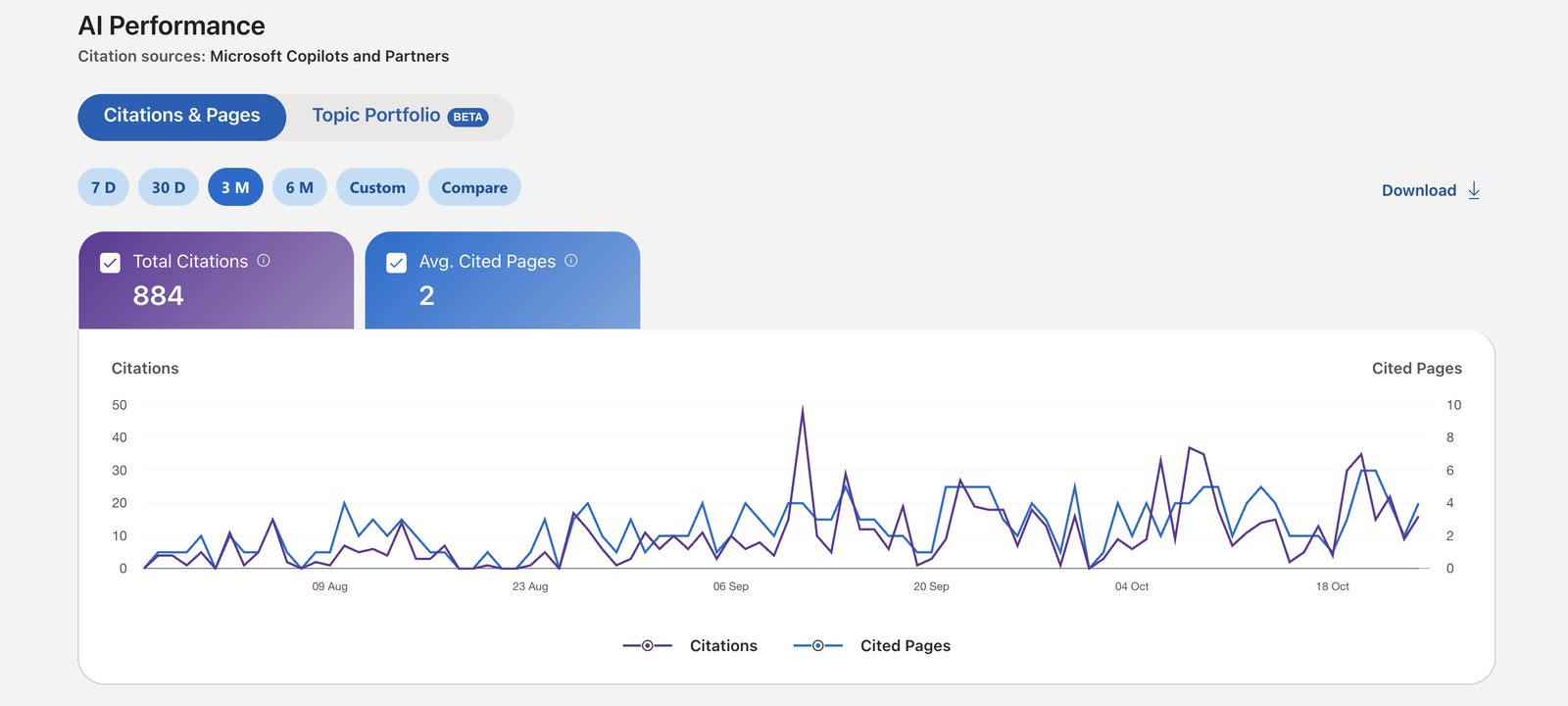Click the info icon beside Avg. Cited Pages
Viewport: 1568px width, 706px height.
[571, 261]
